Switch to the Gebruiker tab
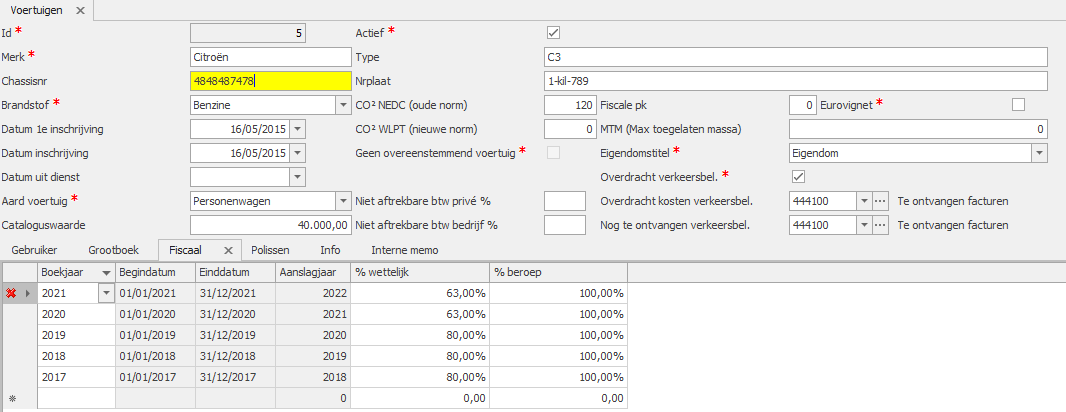The height and width of the screenshot is (412, 1066). point(30,250)
